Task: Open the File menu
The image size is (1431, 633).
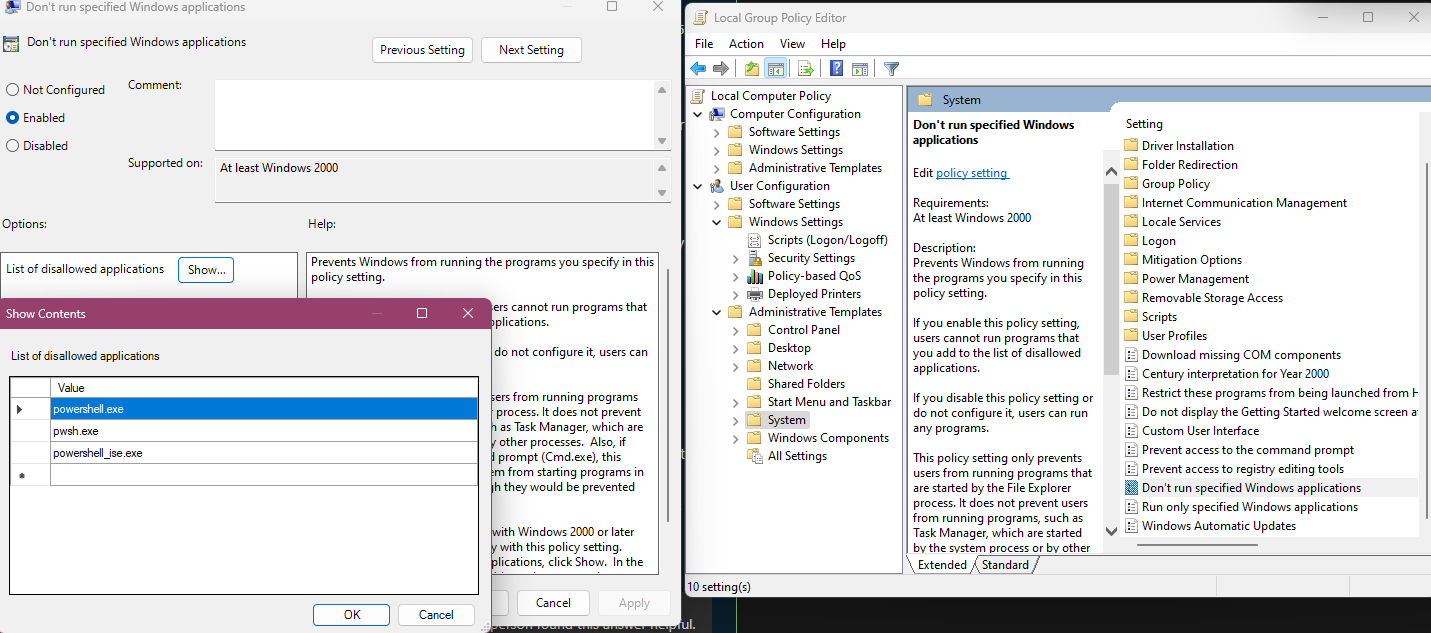Action: click(x=704, y=44)
